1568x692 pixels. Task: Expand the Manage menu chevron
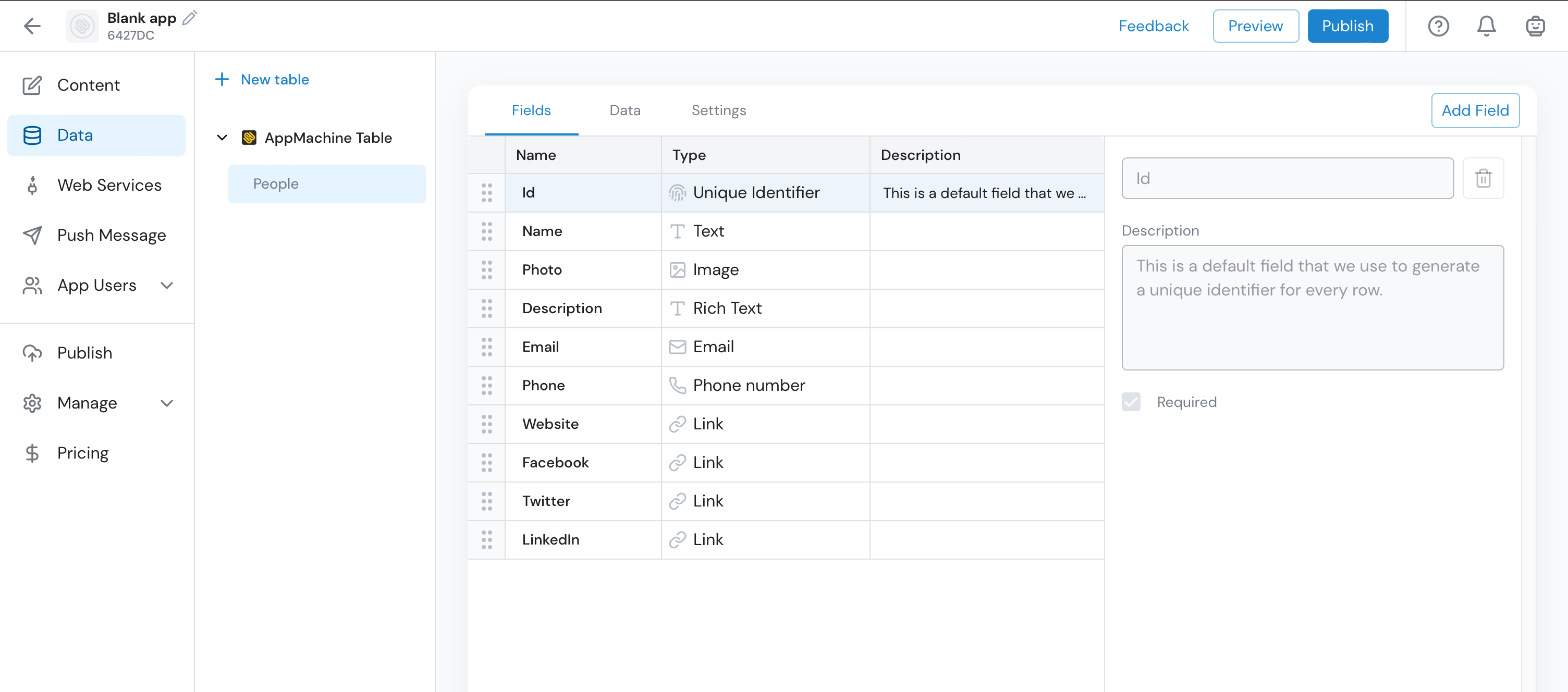tap(167, 403)
